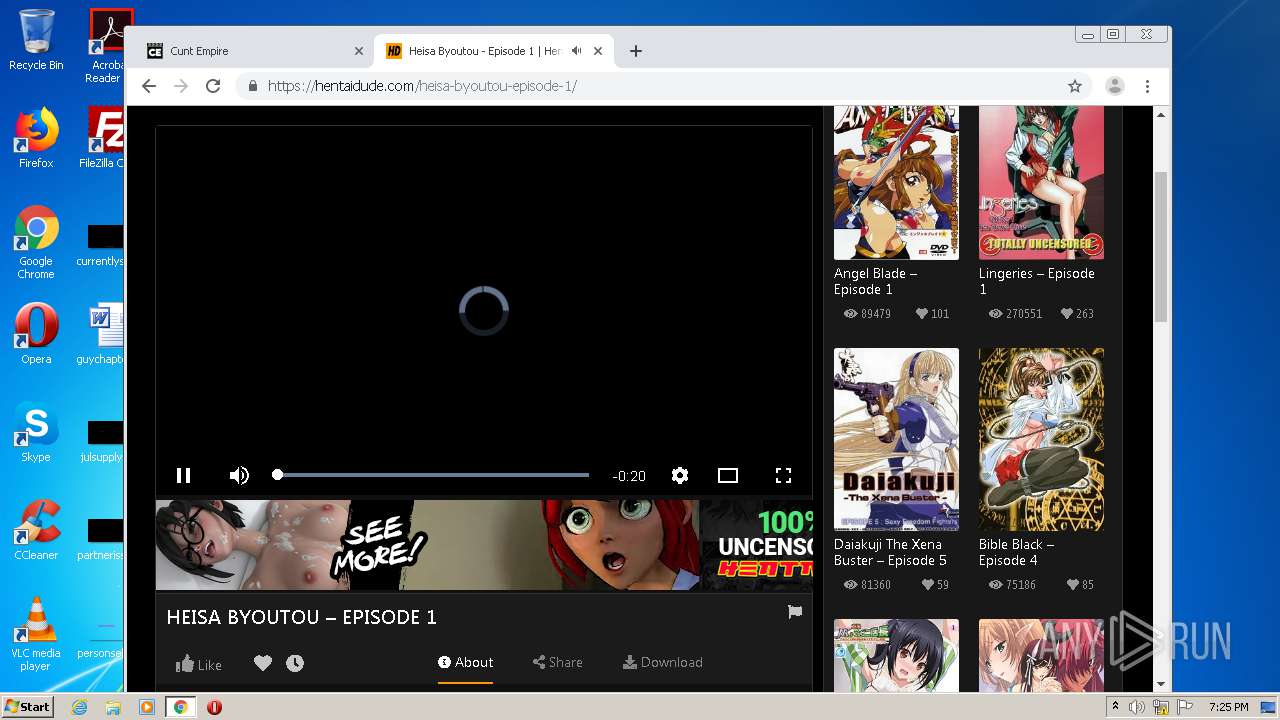Open Angel Blade – Episode 1 link
The image size is (1280, 720).
click(875, 281)
